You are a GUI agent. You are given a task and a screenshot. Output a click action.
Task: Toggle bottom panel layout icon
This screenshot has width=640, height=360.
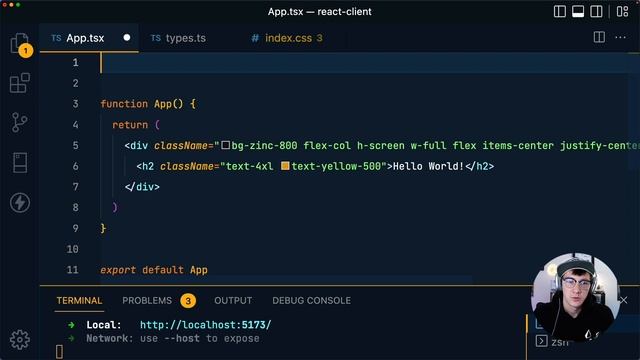click(578, 11)
